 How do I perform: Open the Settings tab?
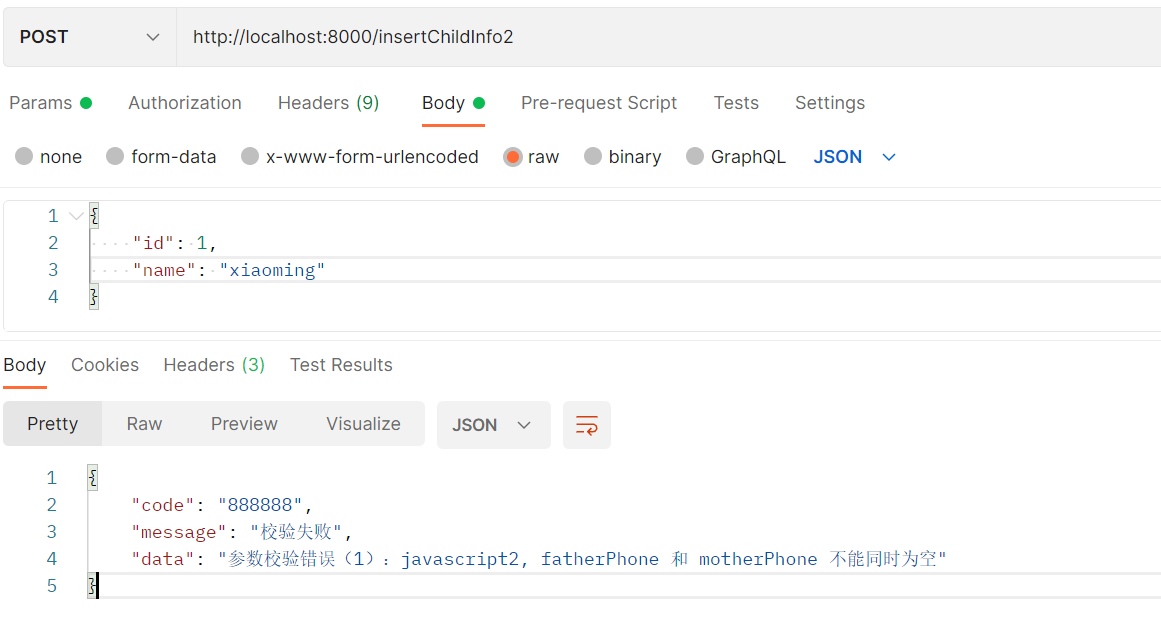pyautogui.click(x=830, y=103)
